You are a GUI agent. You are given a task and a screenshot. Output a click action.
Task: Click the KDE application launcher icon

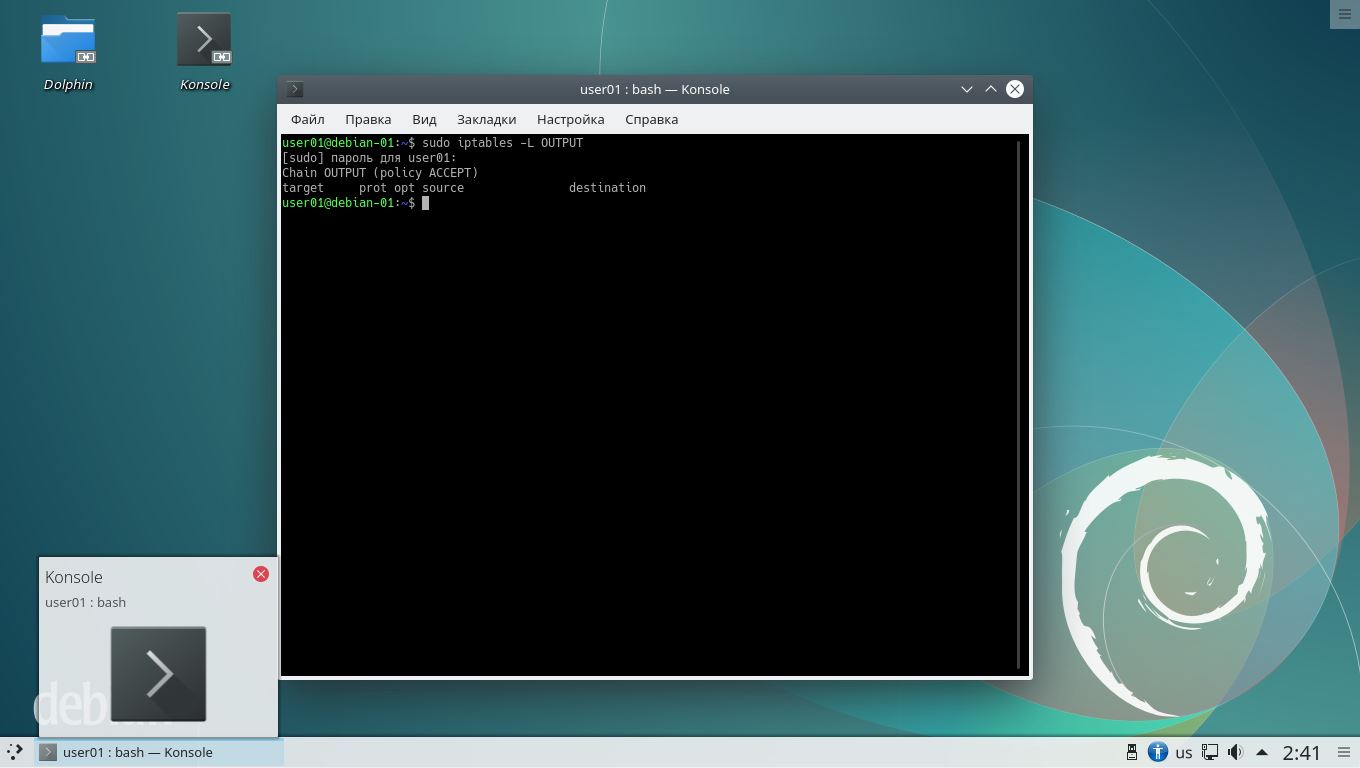15,752
